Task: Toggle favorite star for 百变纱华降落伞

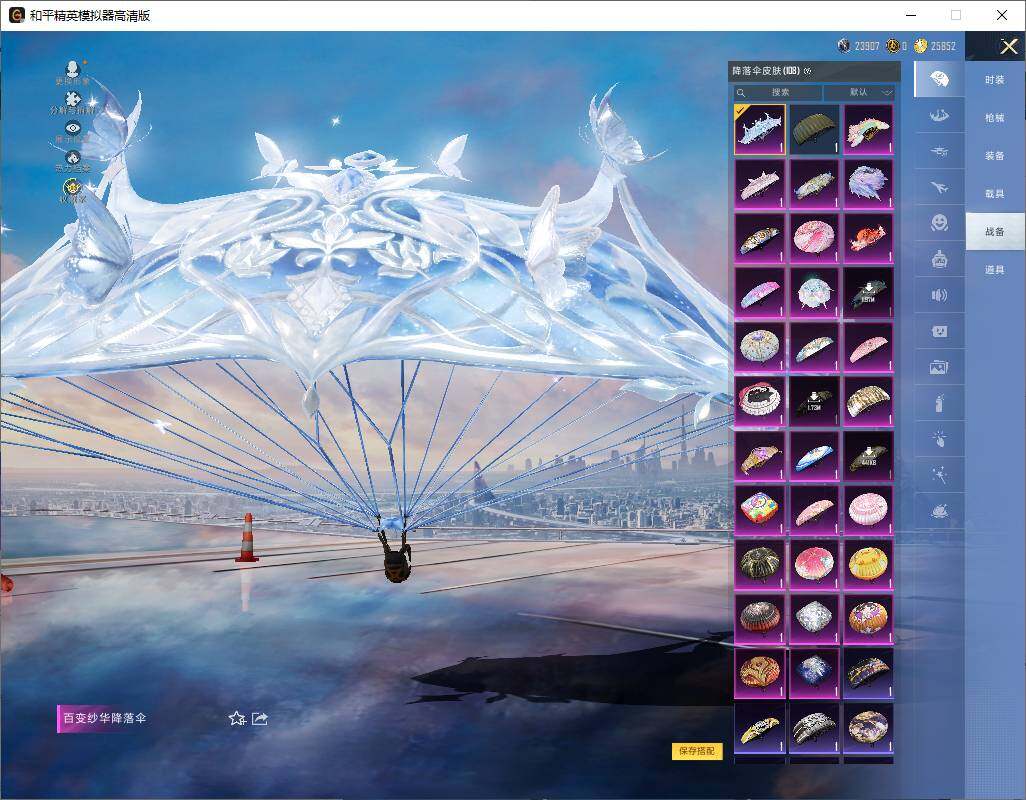Action: coord(237,718)
